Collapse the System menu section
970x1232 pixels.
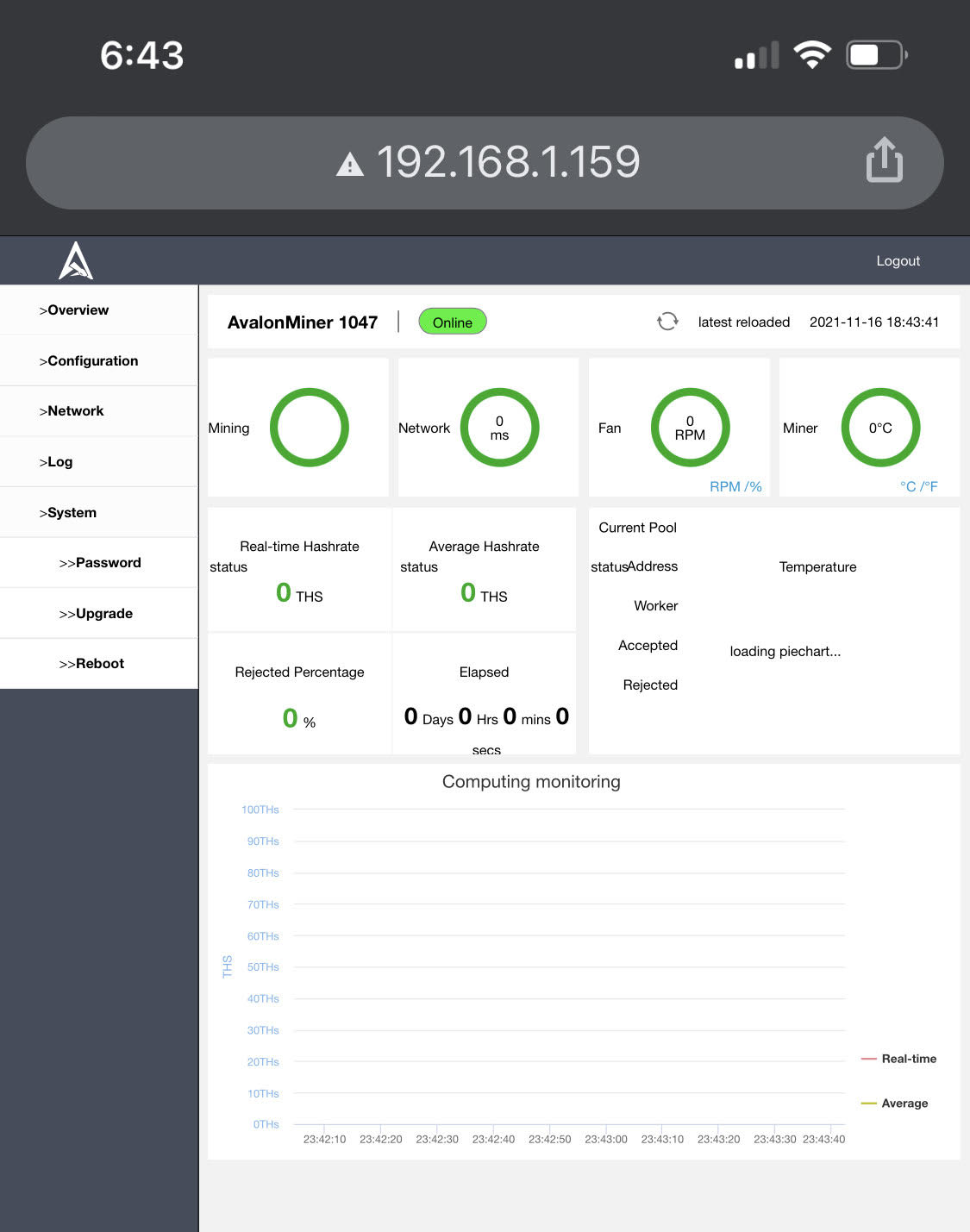pos(99,513)
